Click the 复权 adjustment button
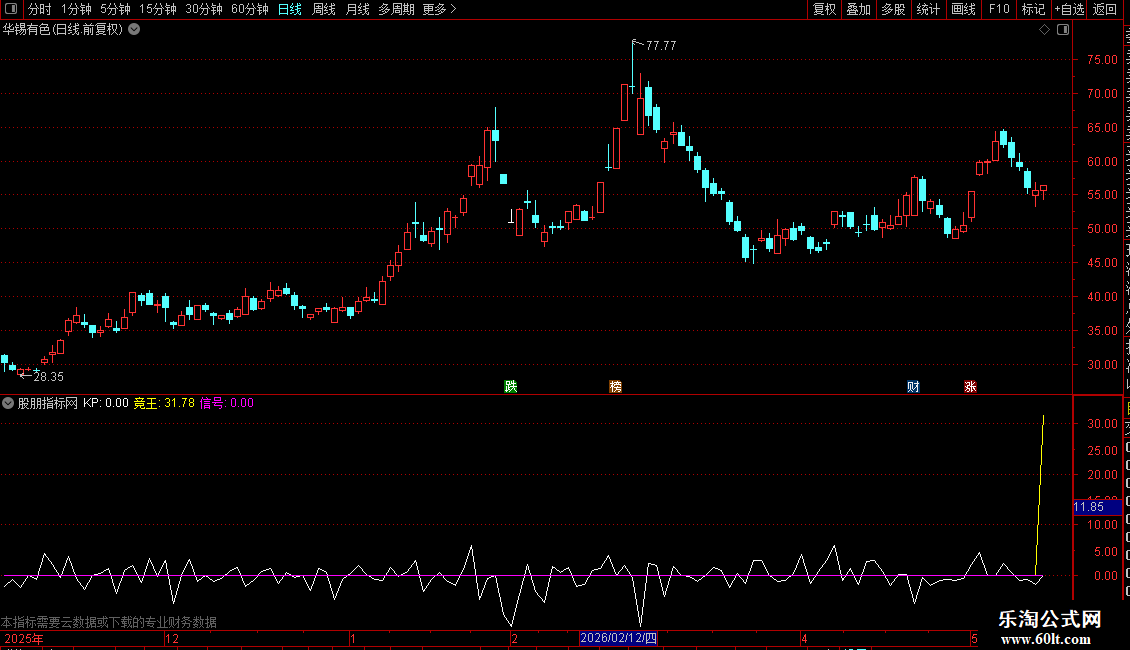This screenshot has height=650, width=1130. point(824,9)
